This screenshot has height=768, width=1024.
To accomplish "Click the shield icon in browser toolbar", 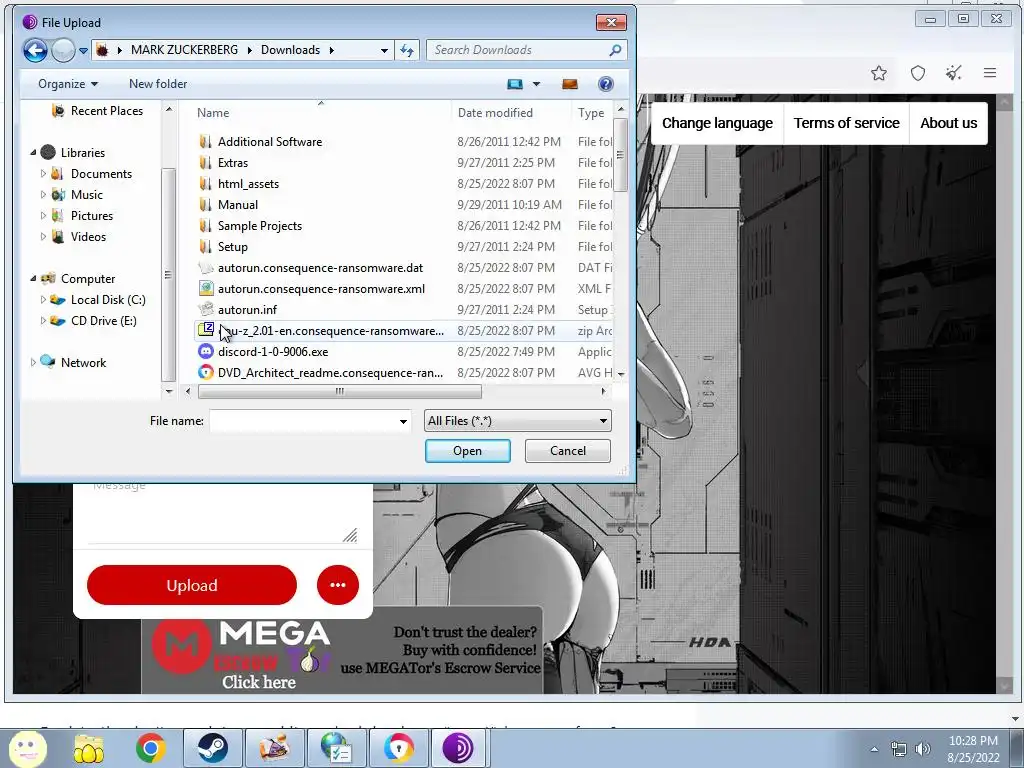I will click(918, 73).
